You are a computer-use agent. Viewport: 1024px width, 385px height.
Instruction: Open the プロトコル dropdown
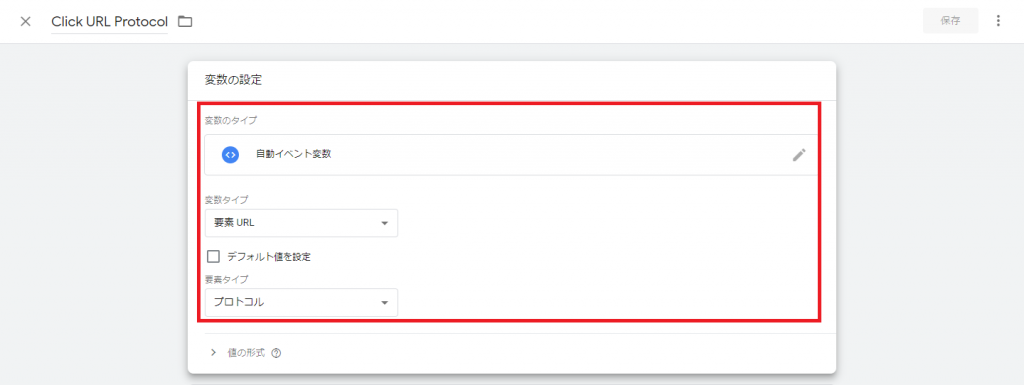pyautogui.click(x=301, y=303)
